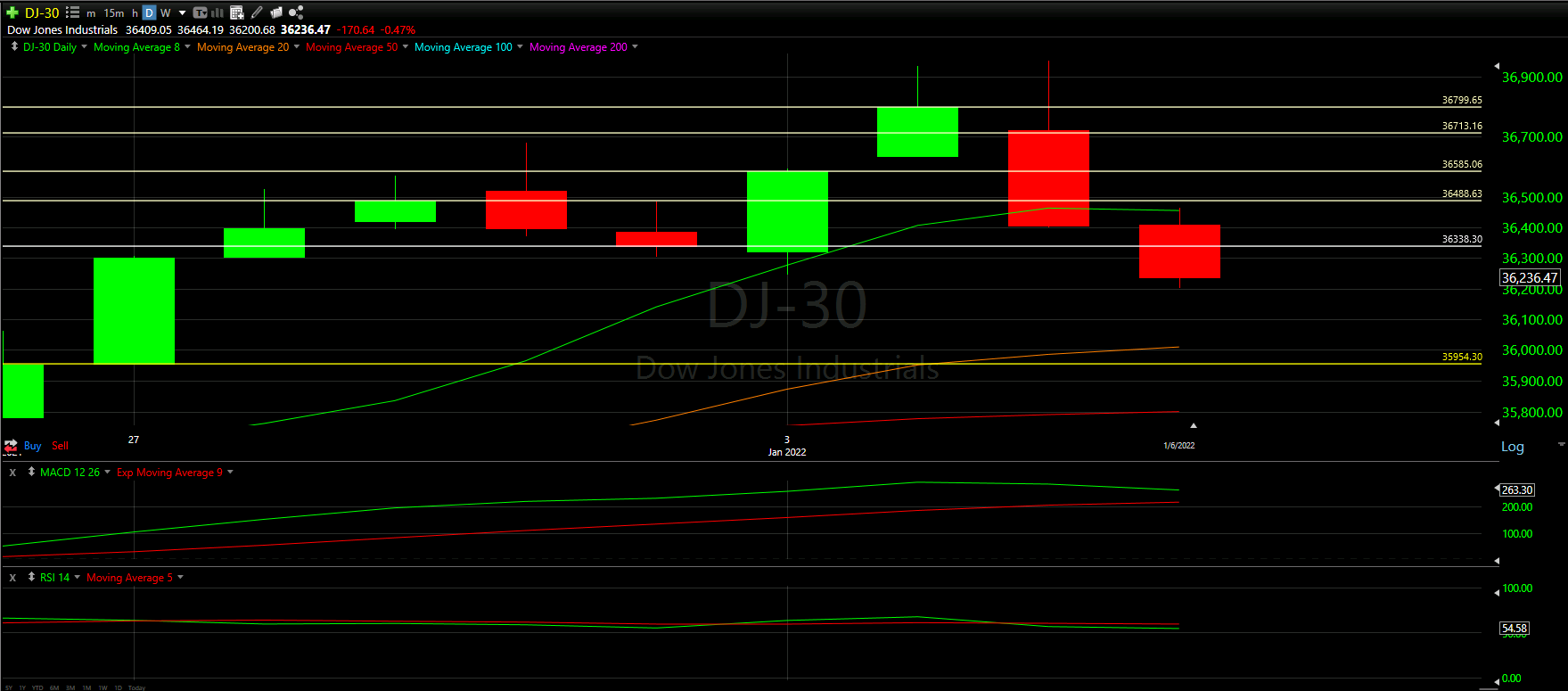Toggle the Log scale option
This screenshot has width=1568, height=691.
(x=1513, y=447)
